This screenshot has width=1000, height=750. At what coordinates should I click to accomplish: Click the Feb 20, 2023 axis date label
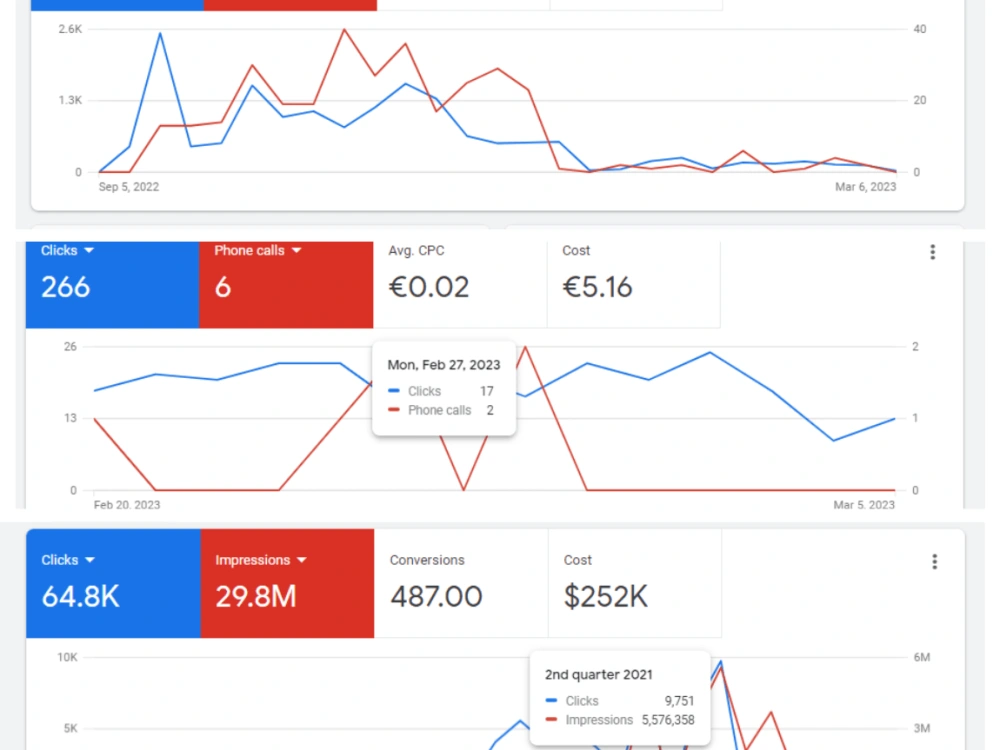[127, 504]
